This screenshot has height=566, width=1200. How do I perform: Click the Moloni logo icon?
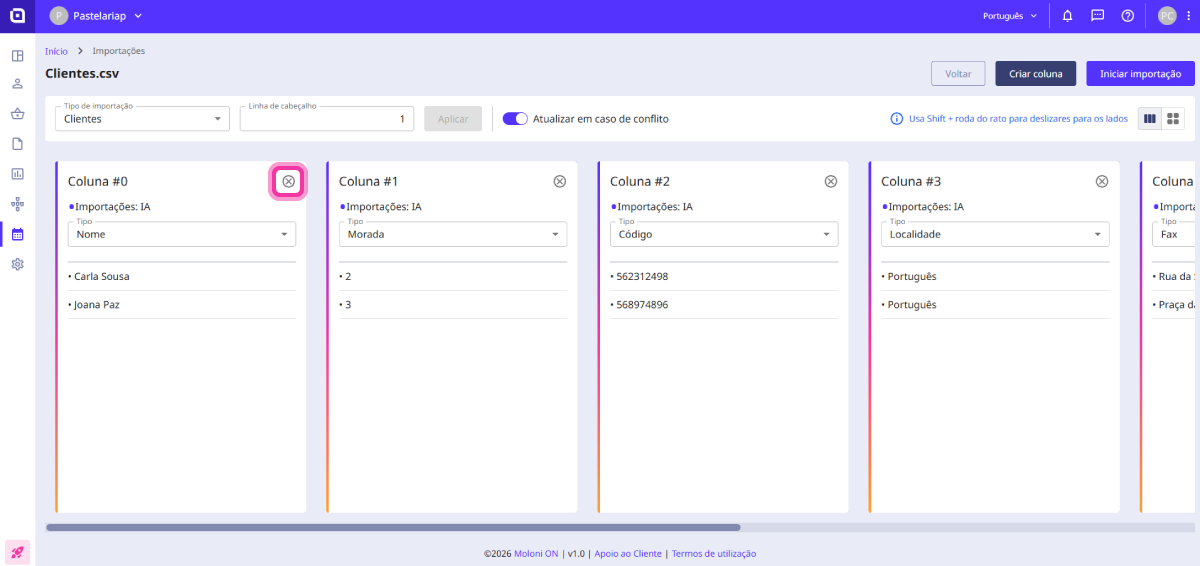coord(17,16)
